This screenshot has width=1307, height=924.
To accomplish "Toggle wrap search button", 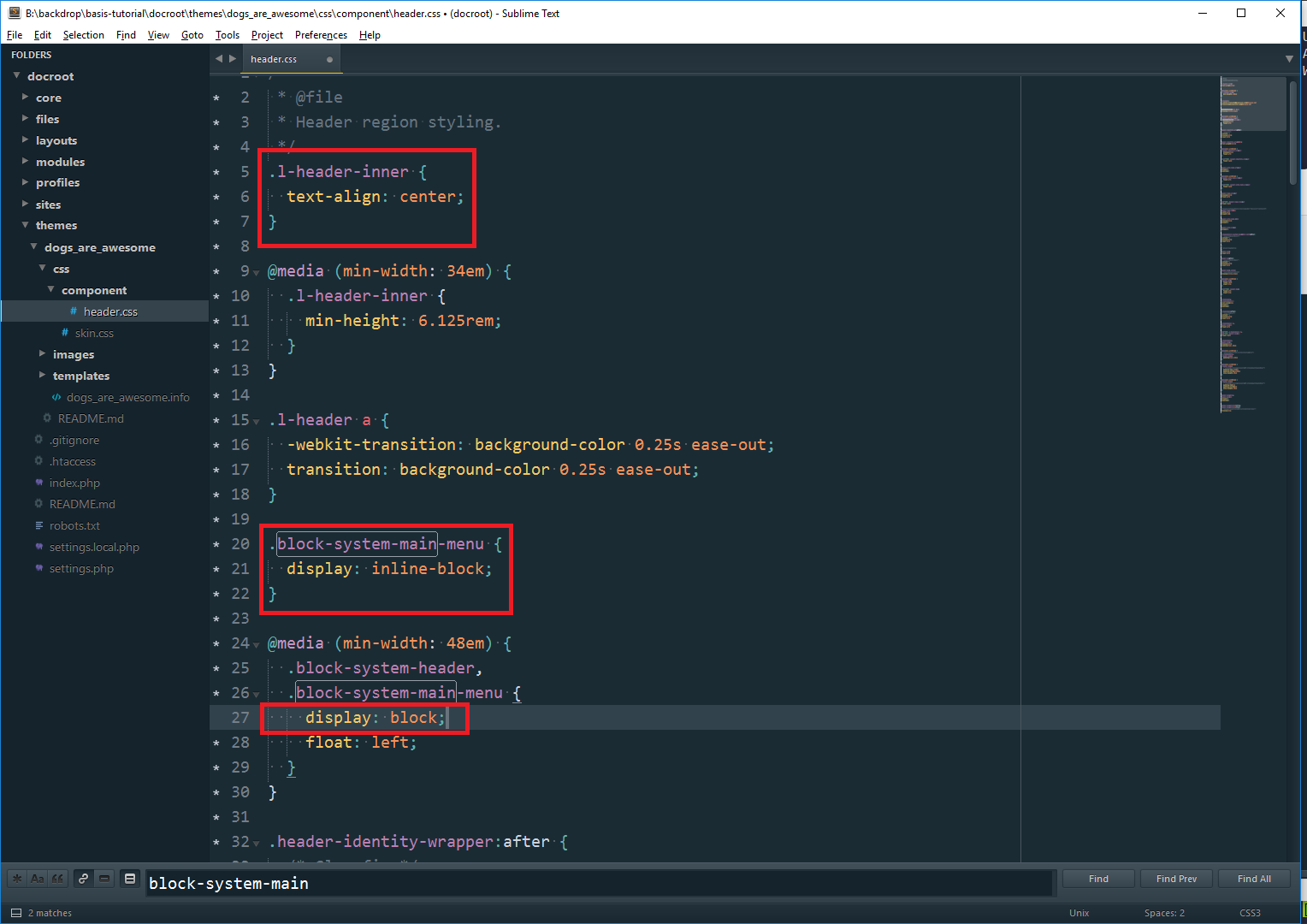I will pyautogui.click(x=83, y=879).
